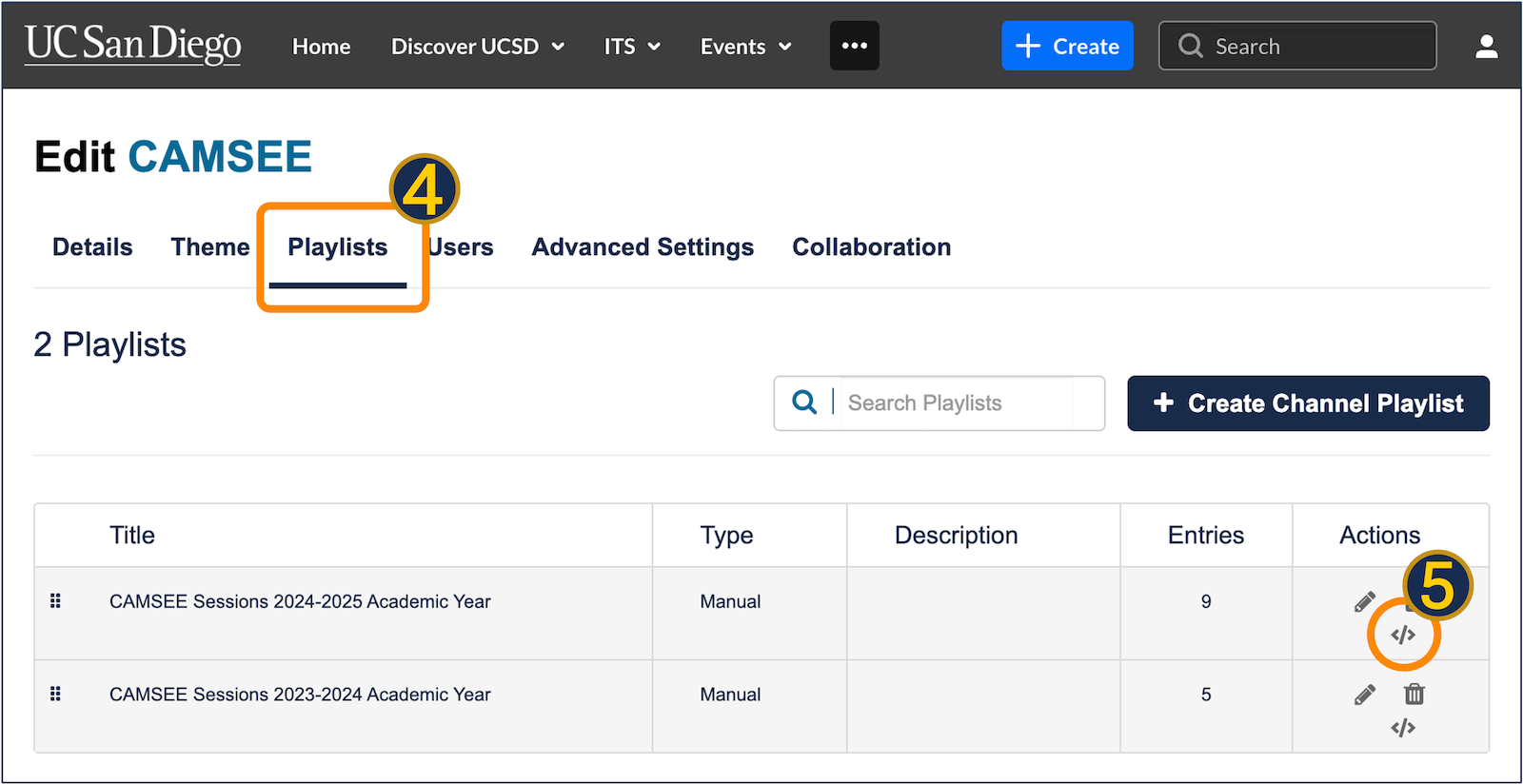Open the embed code for the 2024-2025 playlist
The height and width of the screenshot is (784, 1523).
1403,635
